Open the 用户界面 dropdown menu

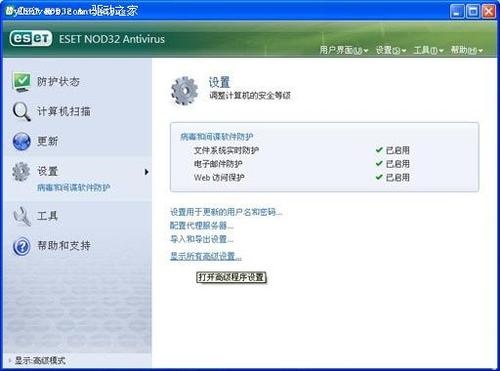(x=344, y=50)
